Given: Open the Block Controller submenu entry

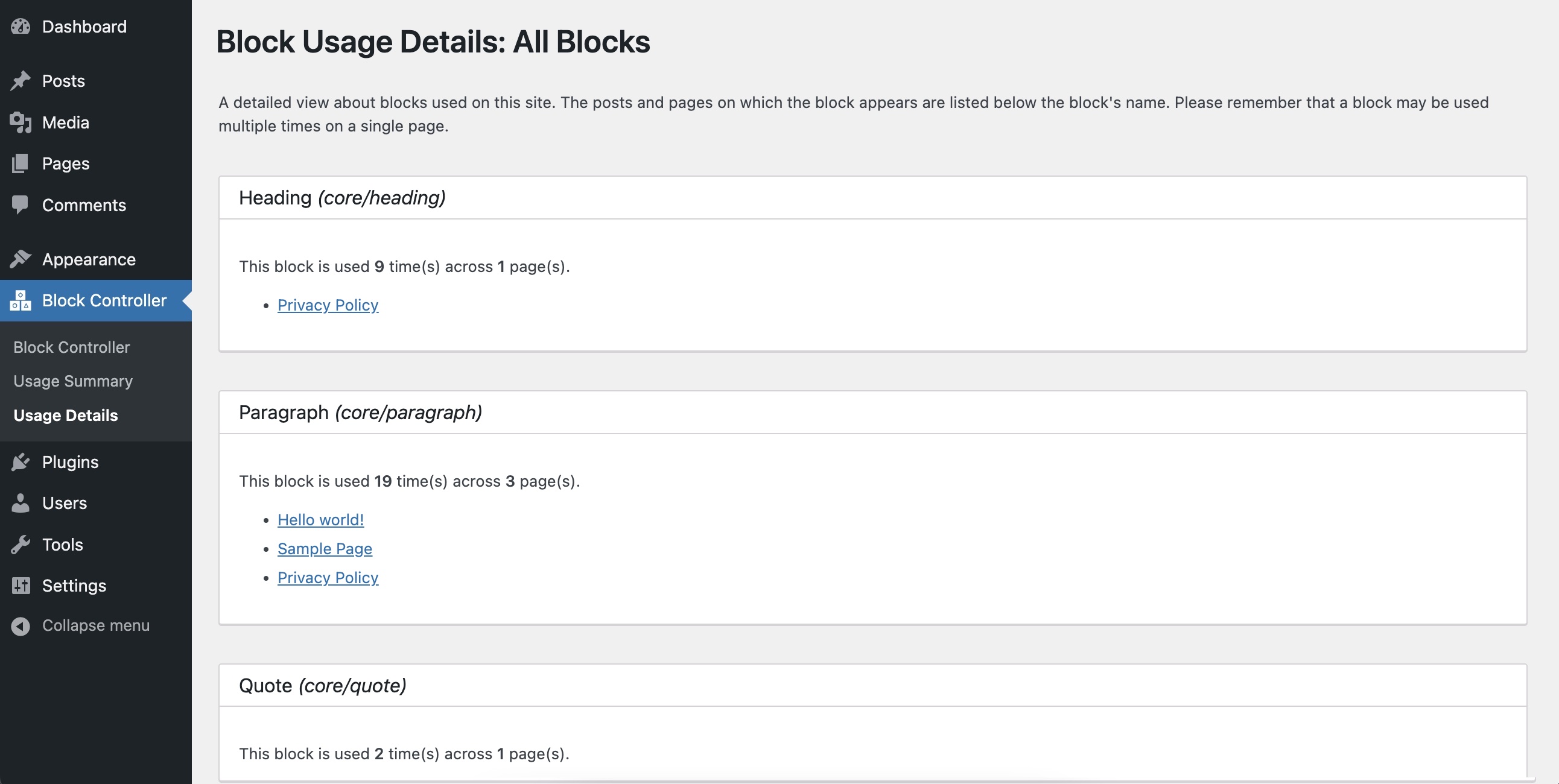Looking at the screenshot, I should point(72,347).
